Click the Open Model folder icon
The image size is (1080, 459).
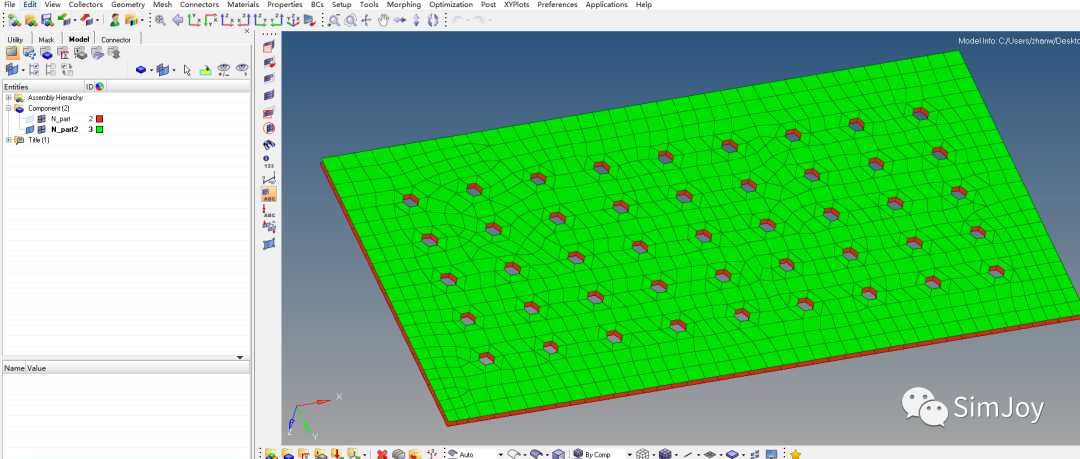(x=30, y=20)
